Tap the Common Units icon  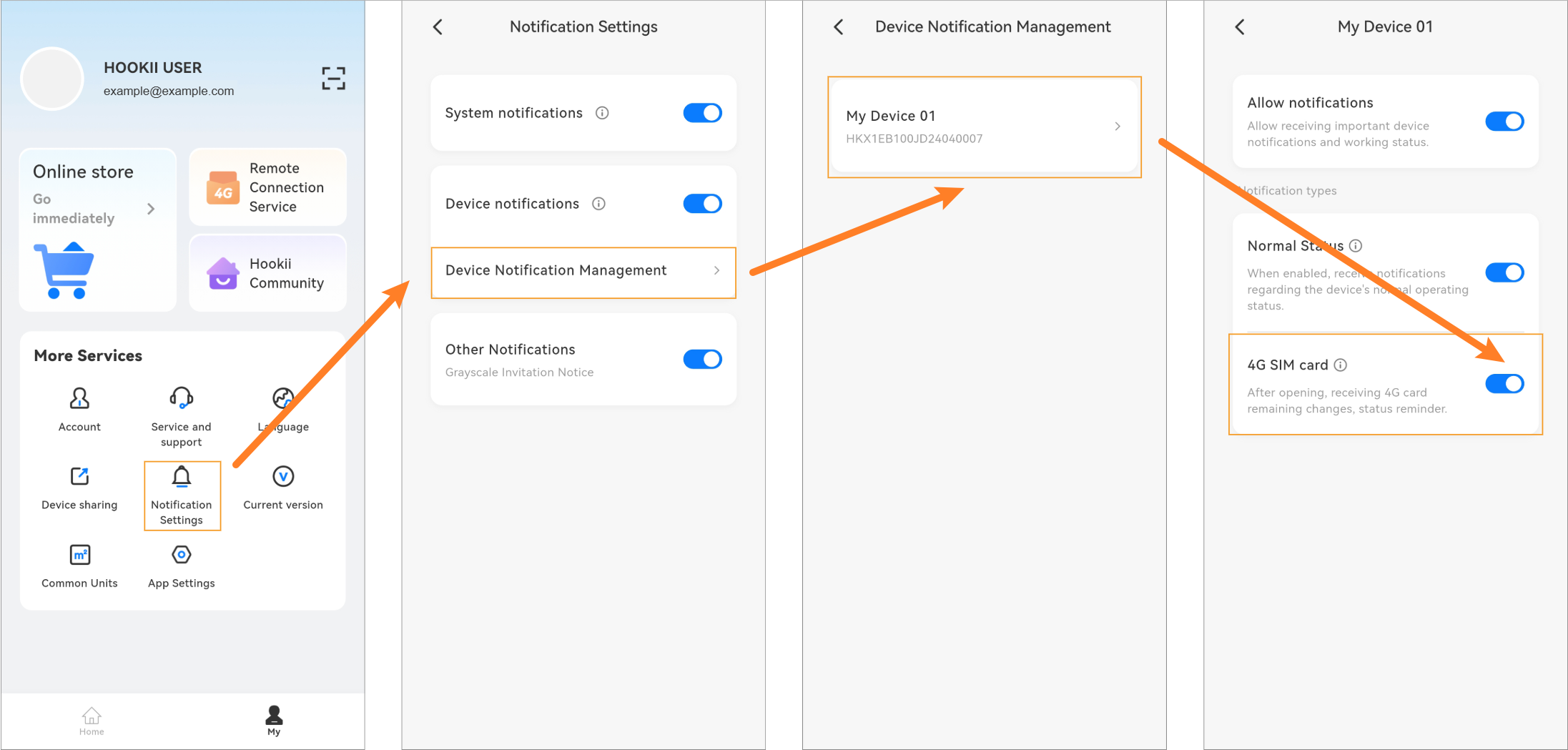coord(79,555)
